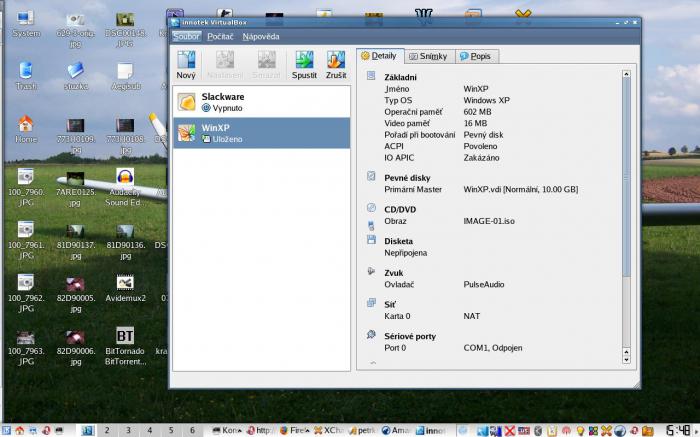
Task: Open the K menu launcher in the panel
Action: click(x=7, y=431)
